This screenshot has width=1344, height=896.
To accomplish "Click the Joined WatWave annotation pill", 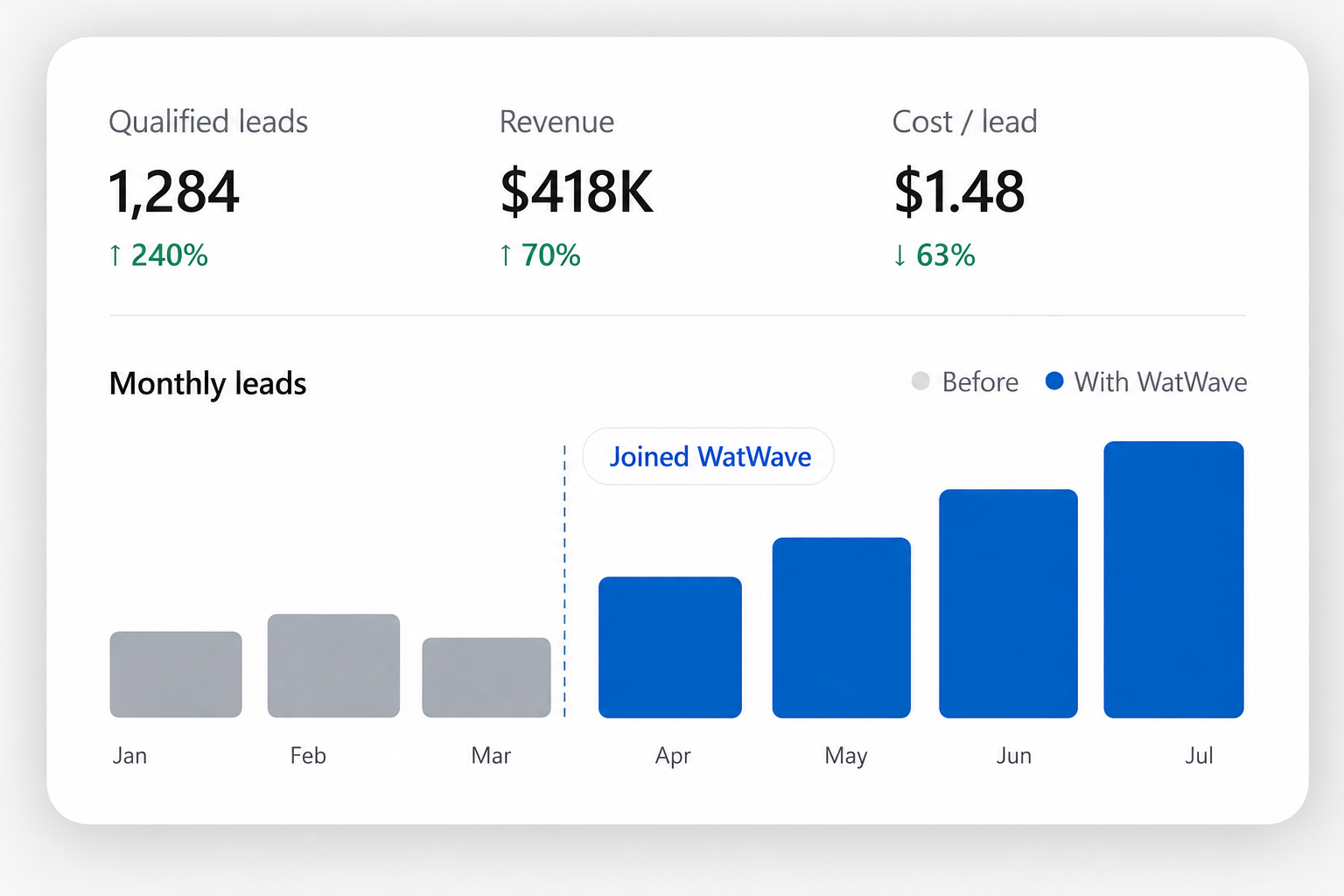I will click(709, 456).
